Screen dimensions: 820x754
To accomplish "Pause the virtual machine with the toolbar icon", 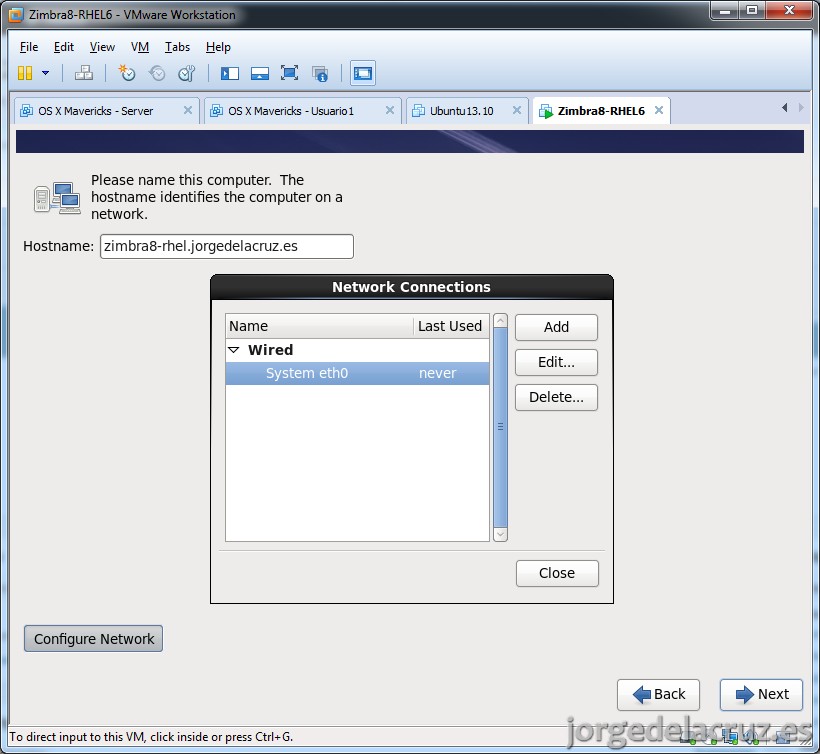I will 25,73.
